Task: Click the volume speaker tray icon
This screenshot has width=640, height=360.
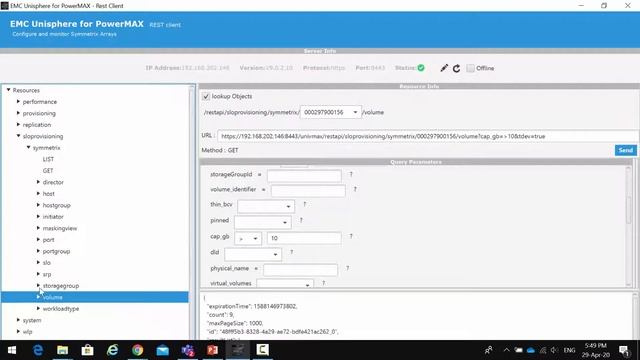Action: coord(554,350)
